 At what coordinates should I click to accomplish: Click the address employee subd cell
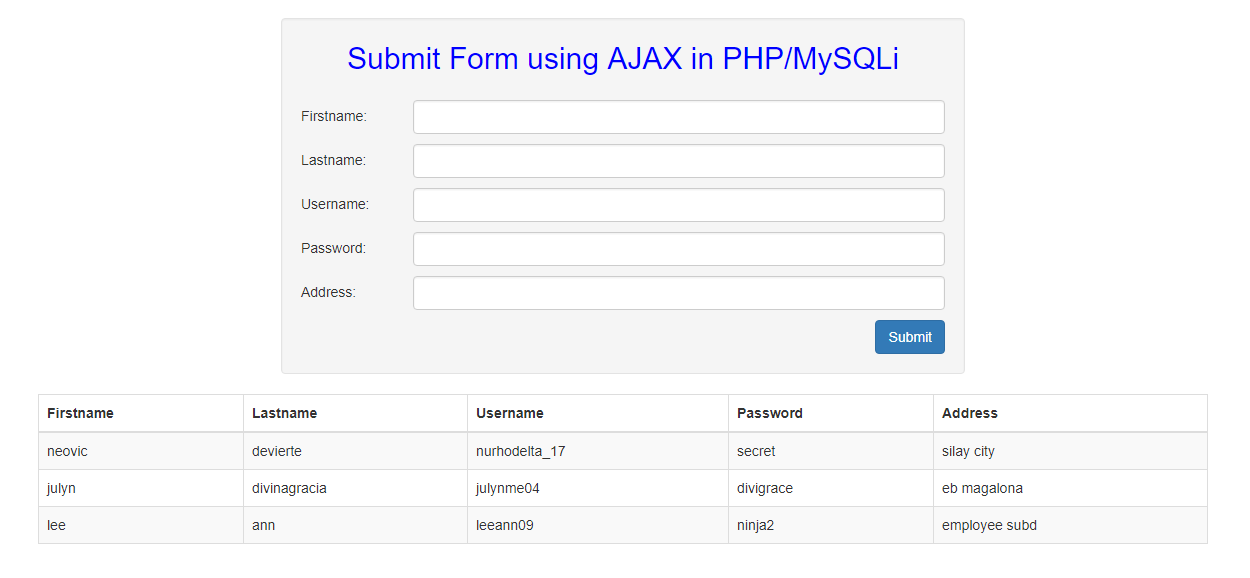(987, 525)
